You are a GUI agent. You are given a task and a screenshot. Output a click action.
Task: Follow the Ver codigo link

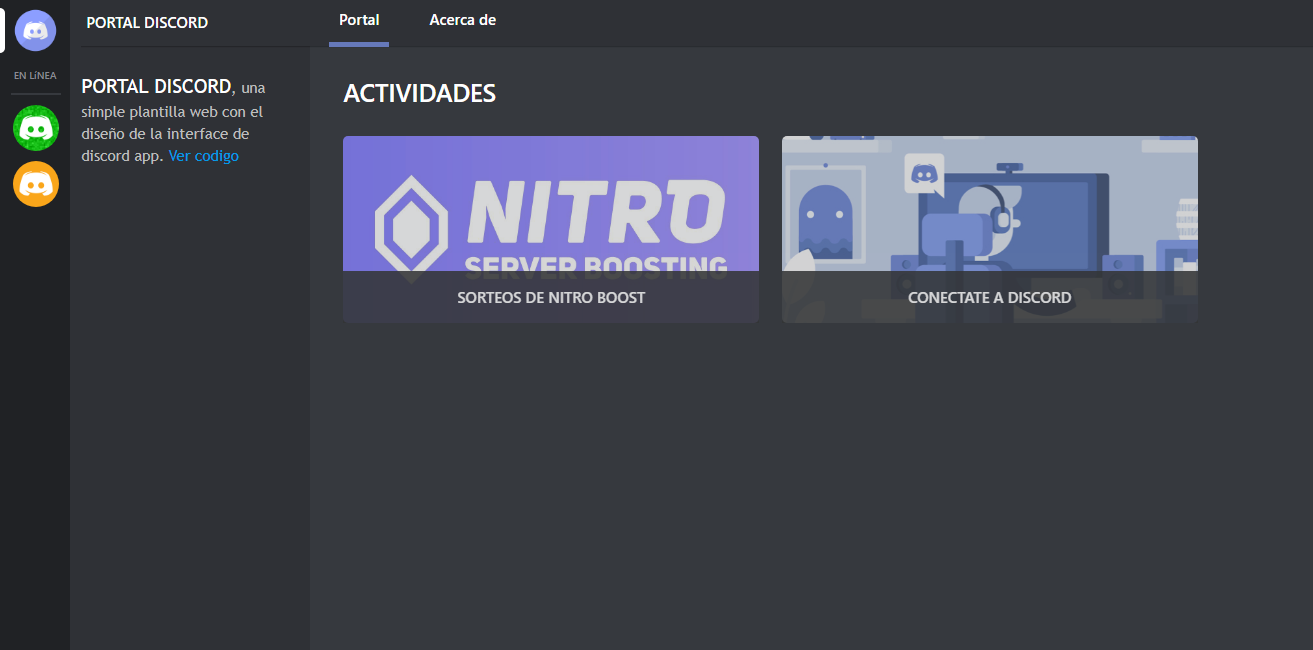[x=204, y=156]
